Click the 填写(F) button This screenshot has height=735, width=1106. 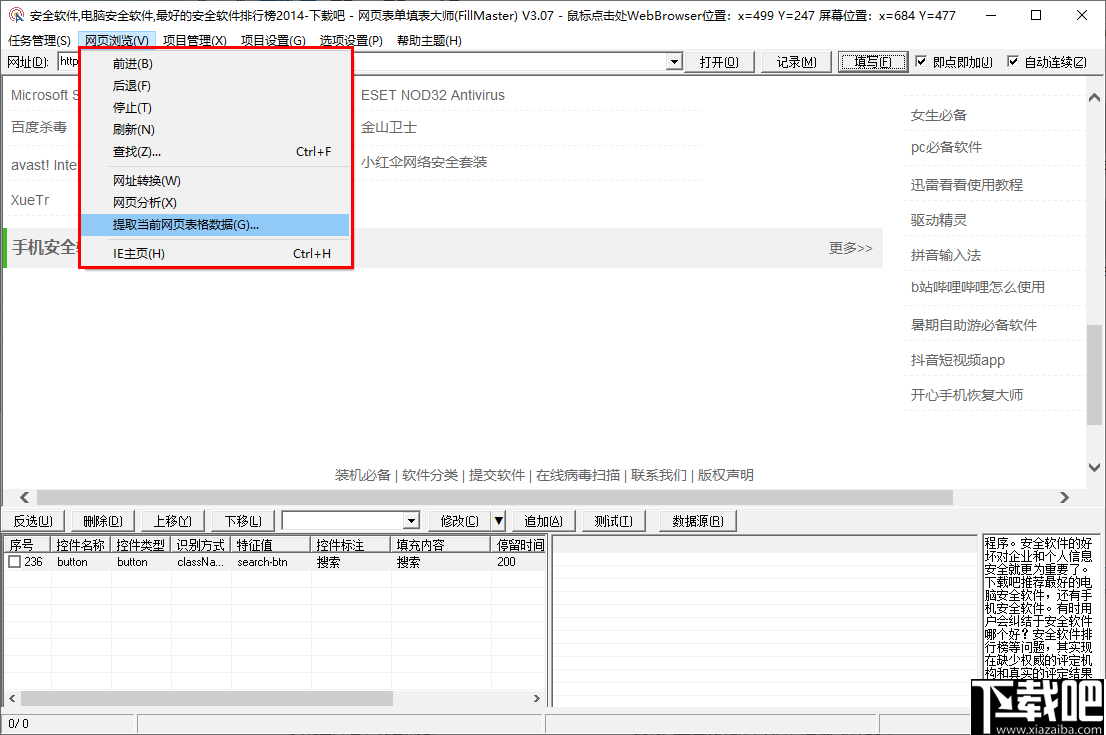[870, 61]
